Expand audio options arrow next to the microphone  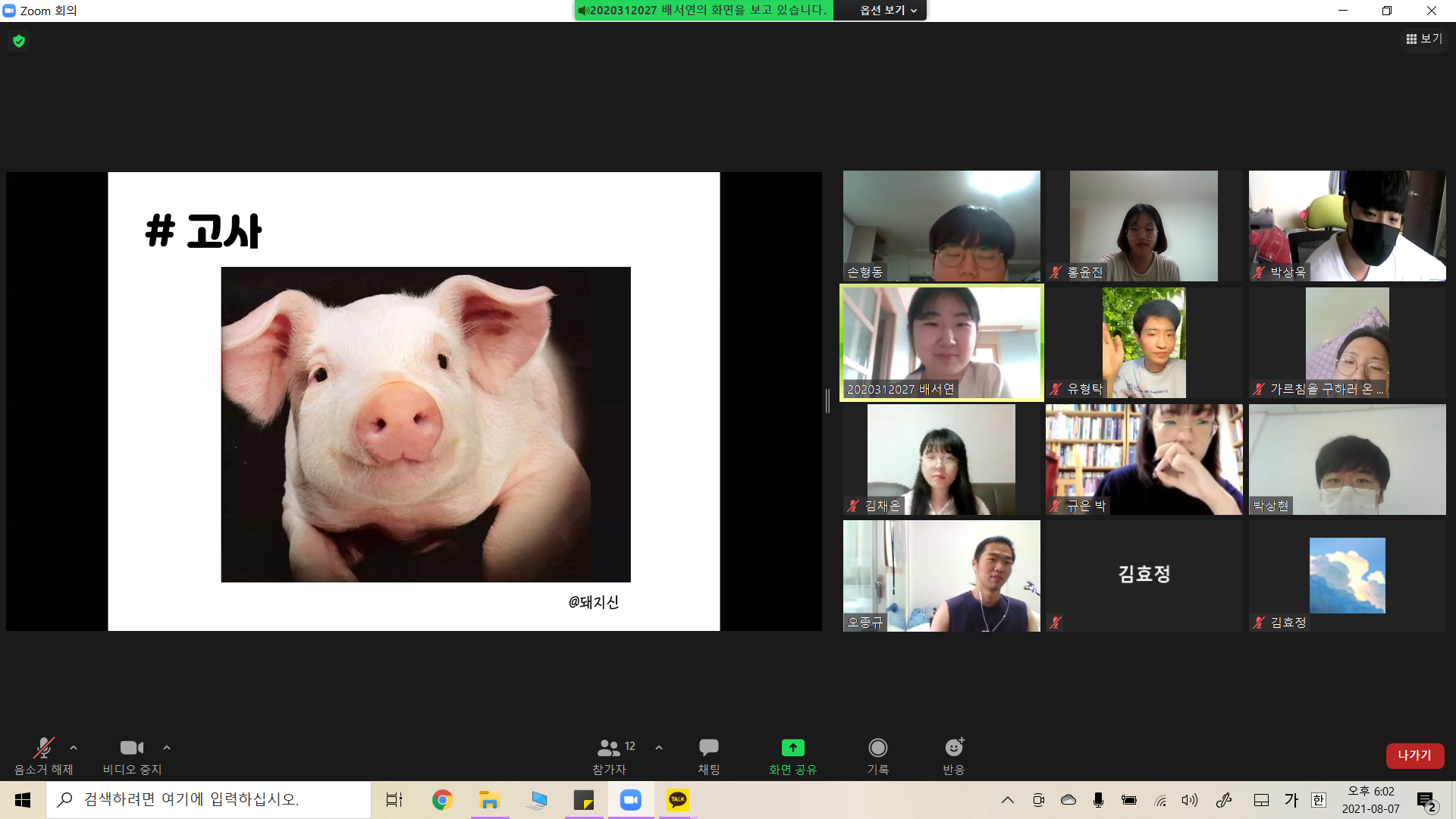coord(74,748)
